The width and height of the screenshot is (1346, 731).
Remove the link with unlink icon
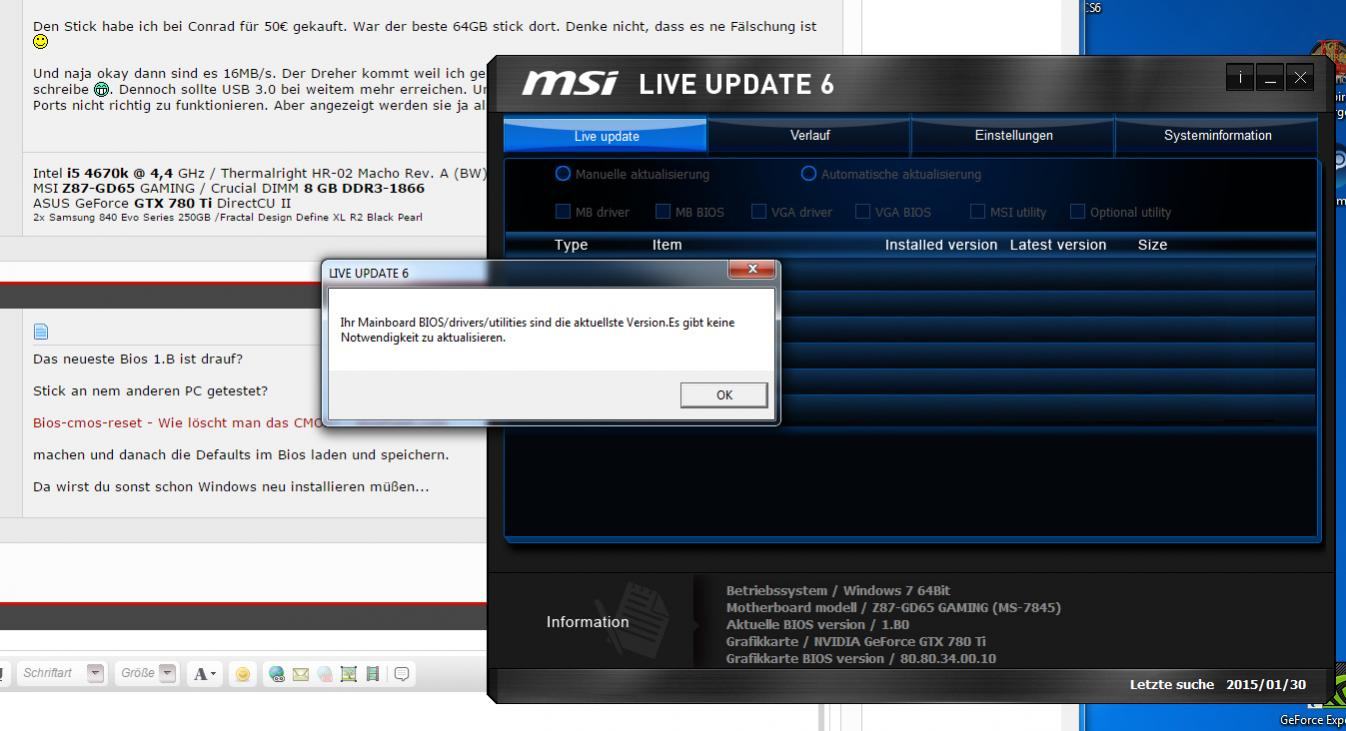tap(324, 674)
